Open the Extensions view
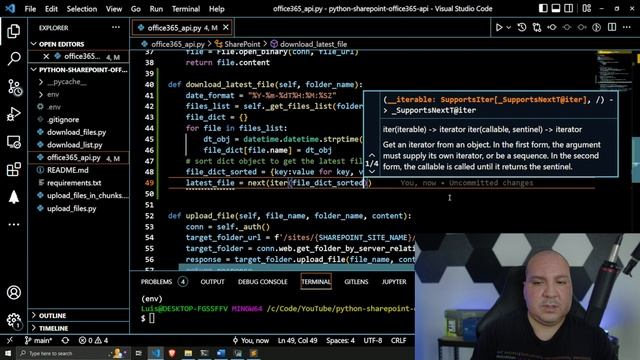Screen dimensions: 640x360 (x=13, y=169)
